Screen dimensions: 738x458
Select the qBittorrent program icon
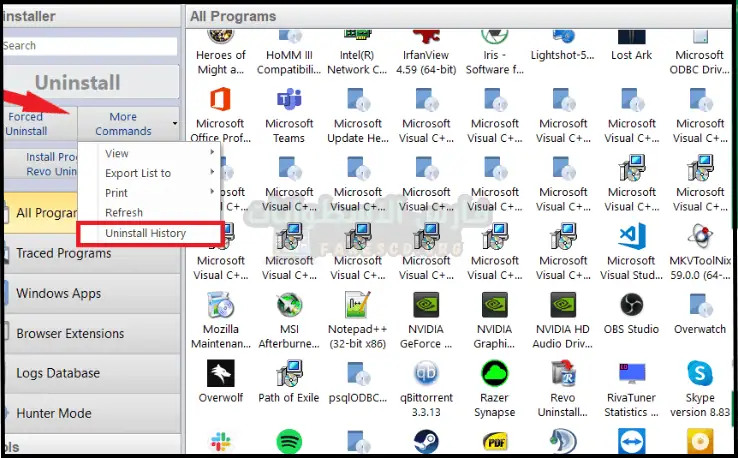(426, 373)
